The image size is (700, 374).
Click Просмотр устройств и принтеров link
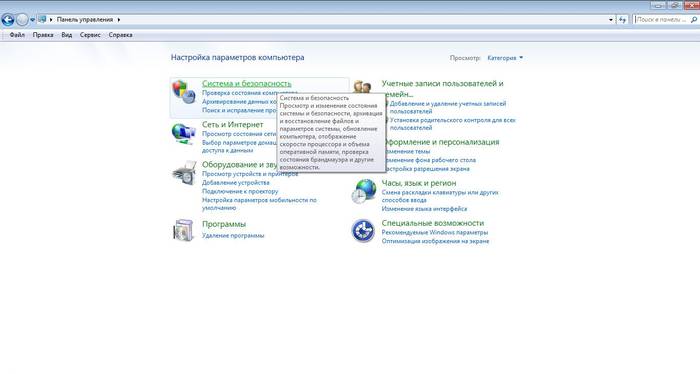click(250, 174)
